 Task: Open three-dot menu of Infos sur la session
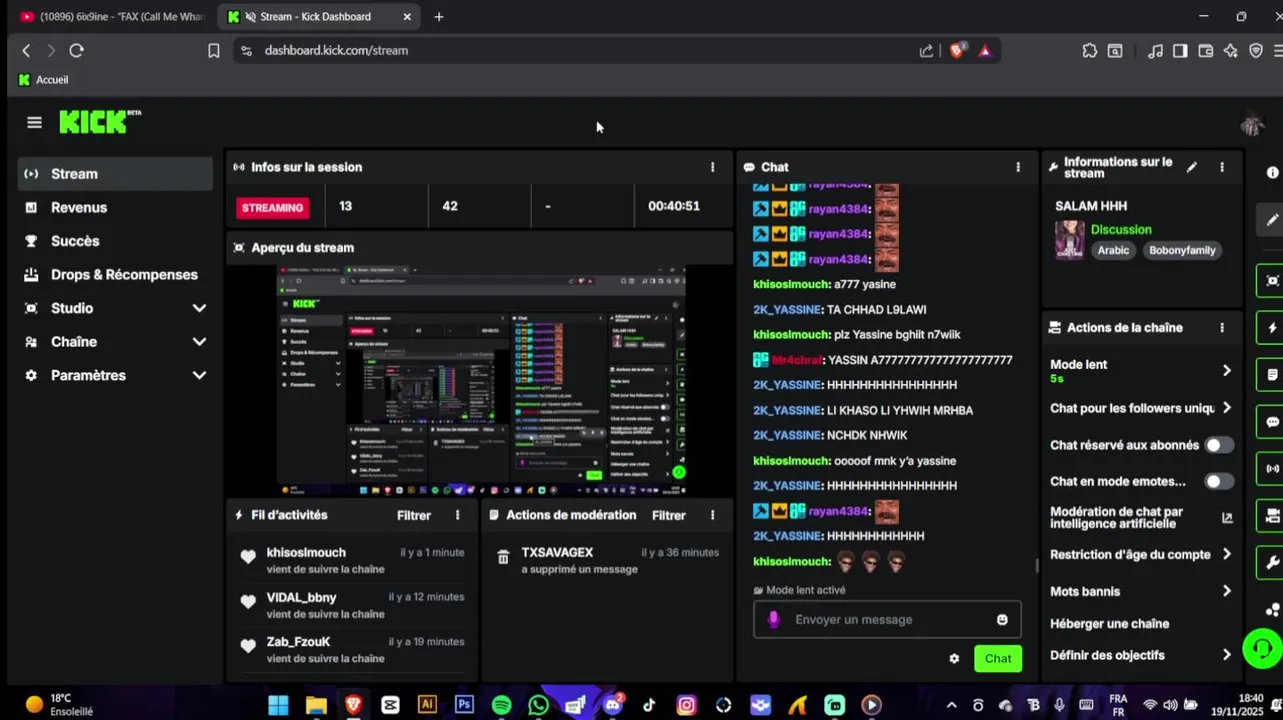(x=713, y=167)
